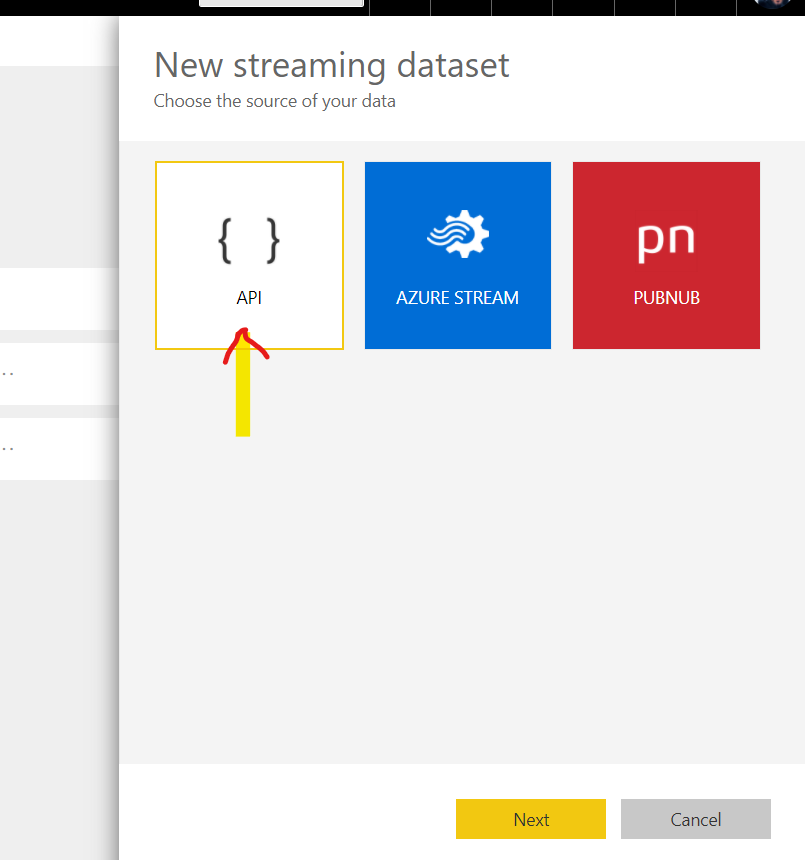Image resolution: width=805 pixels, height=860 pixels.
Task: Click the rightmost dark navigation tab at top
Action: (x=705, y=7)
